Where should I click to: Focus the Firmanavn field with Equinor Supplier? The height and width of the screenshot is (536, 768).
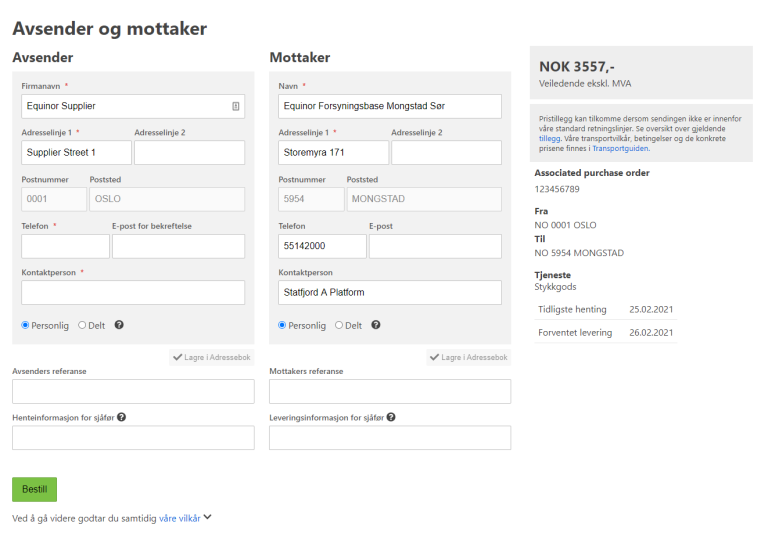coord(133,106)
